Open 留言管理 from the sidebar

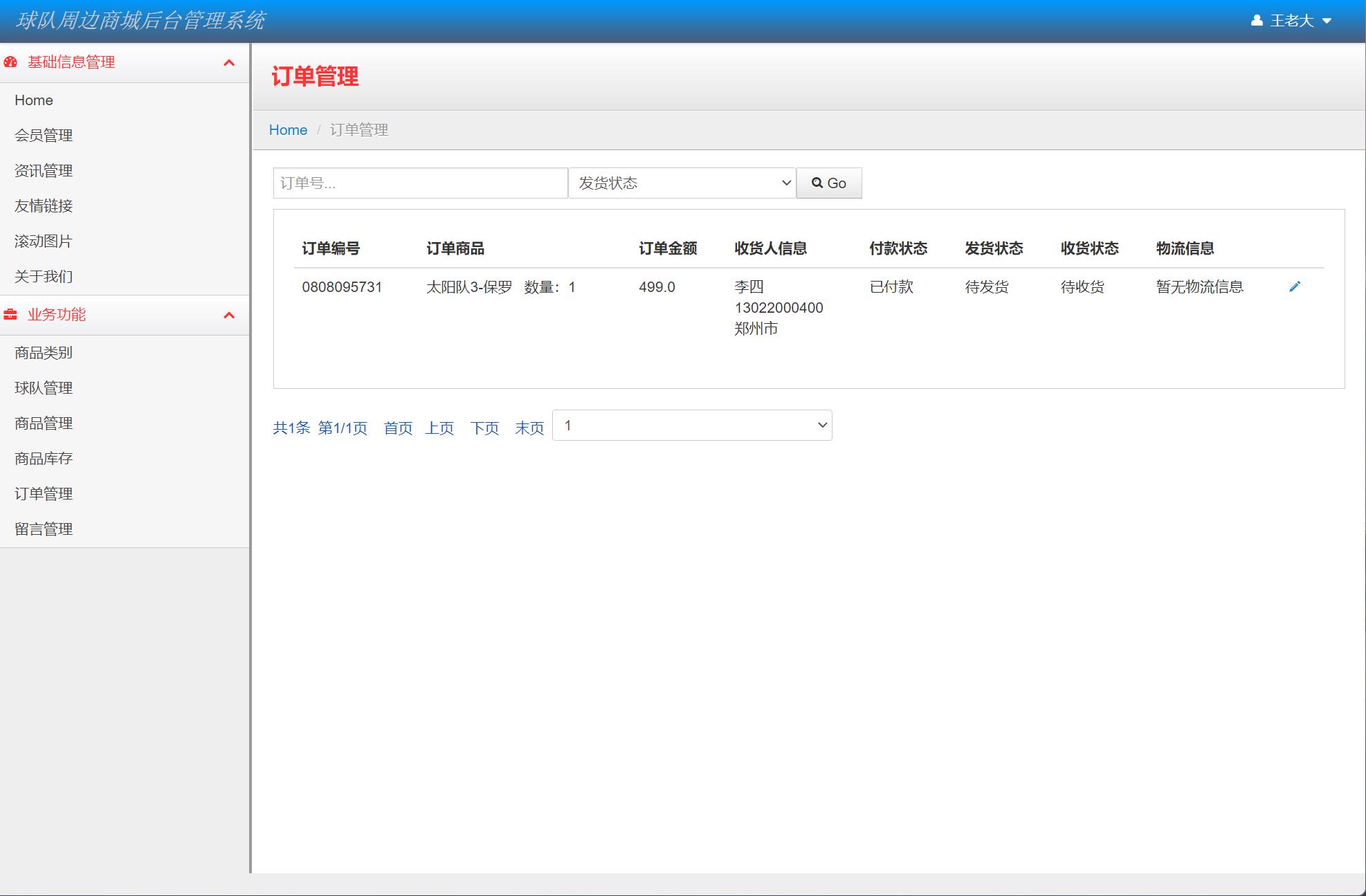[x=43, y=529]
